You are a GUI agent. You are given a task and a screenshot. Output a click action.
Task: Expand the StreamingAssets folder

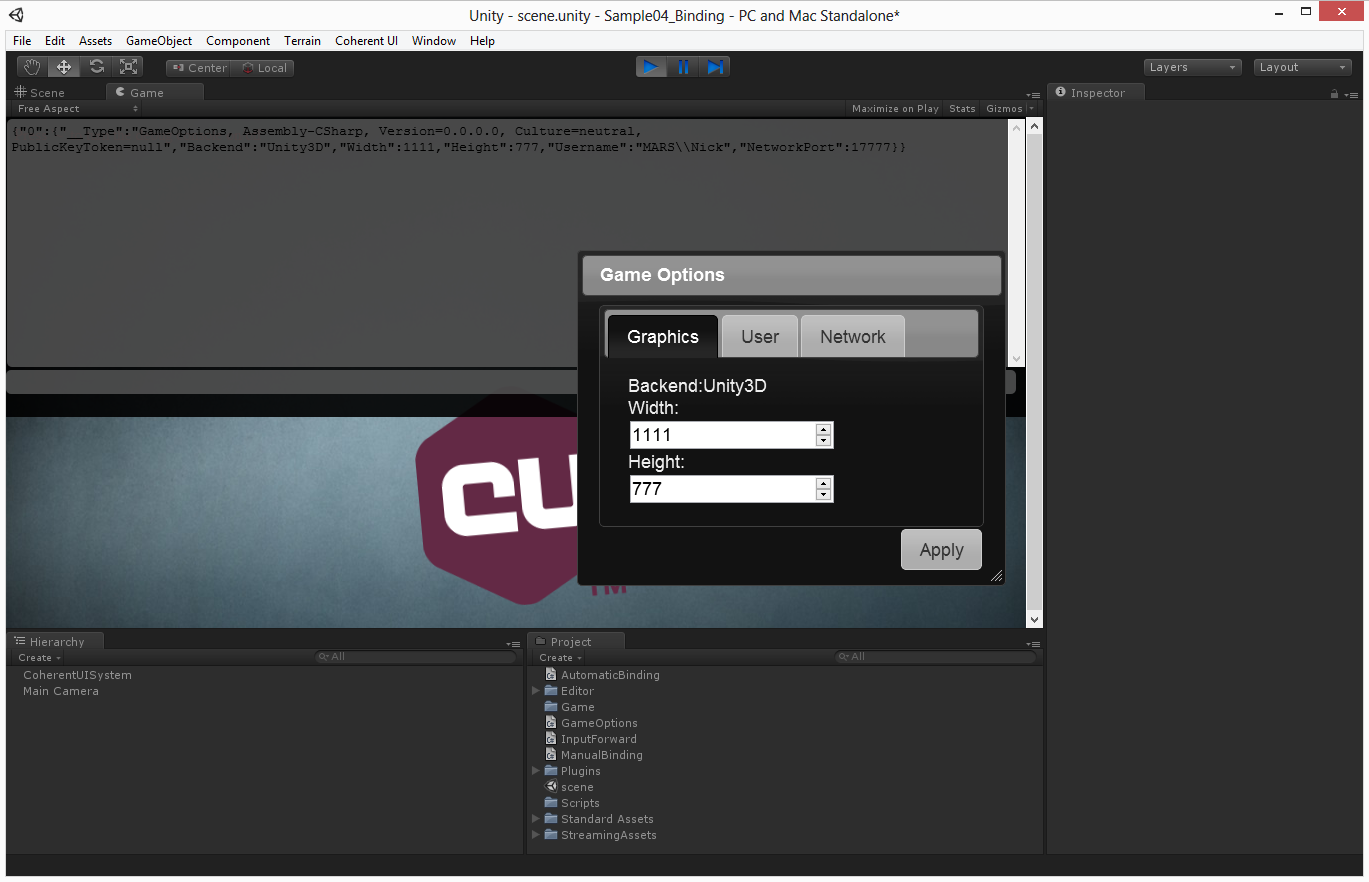coord(536,835)
